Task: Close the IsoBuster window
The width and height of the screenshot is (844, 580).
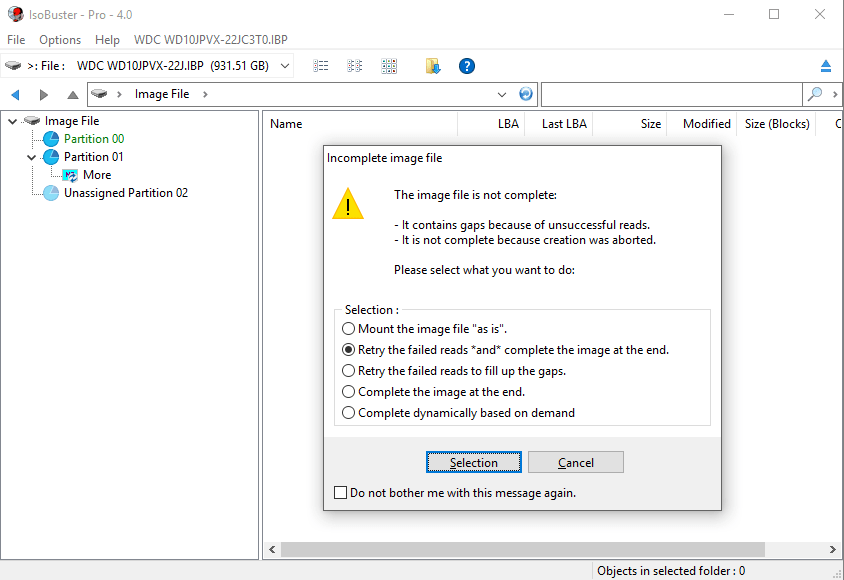Action: (x=820, y=15)
